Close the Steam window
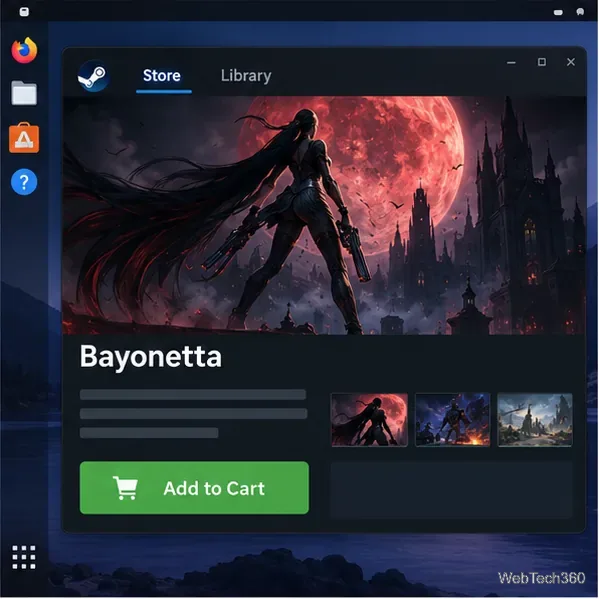The image size is (599, 599). tap(571, 62)
